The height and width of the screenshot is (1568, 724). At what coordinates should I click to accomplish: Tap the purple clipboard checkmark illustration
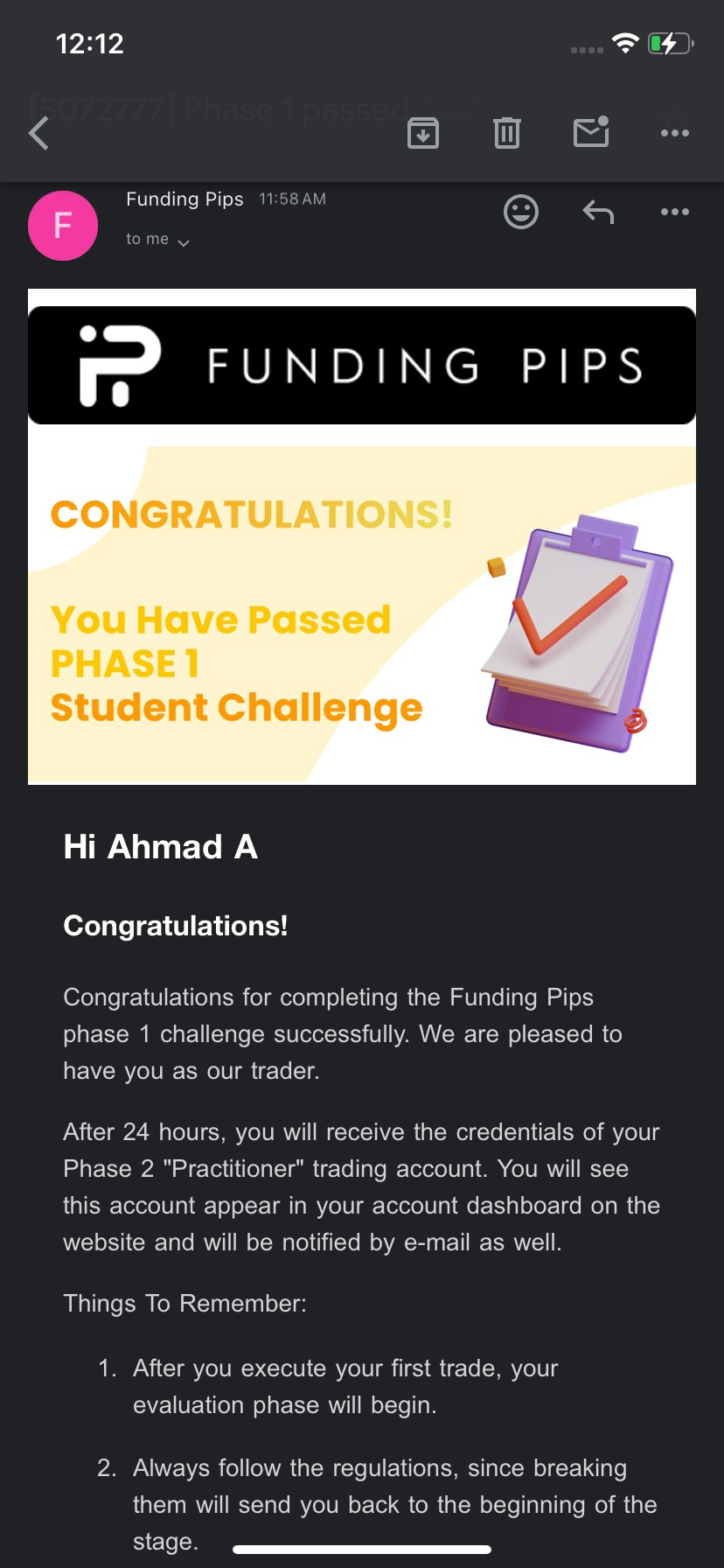577,634
